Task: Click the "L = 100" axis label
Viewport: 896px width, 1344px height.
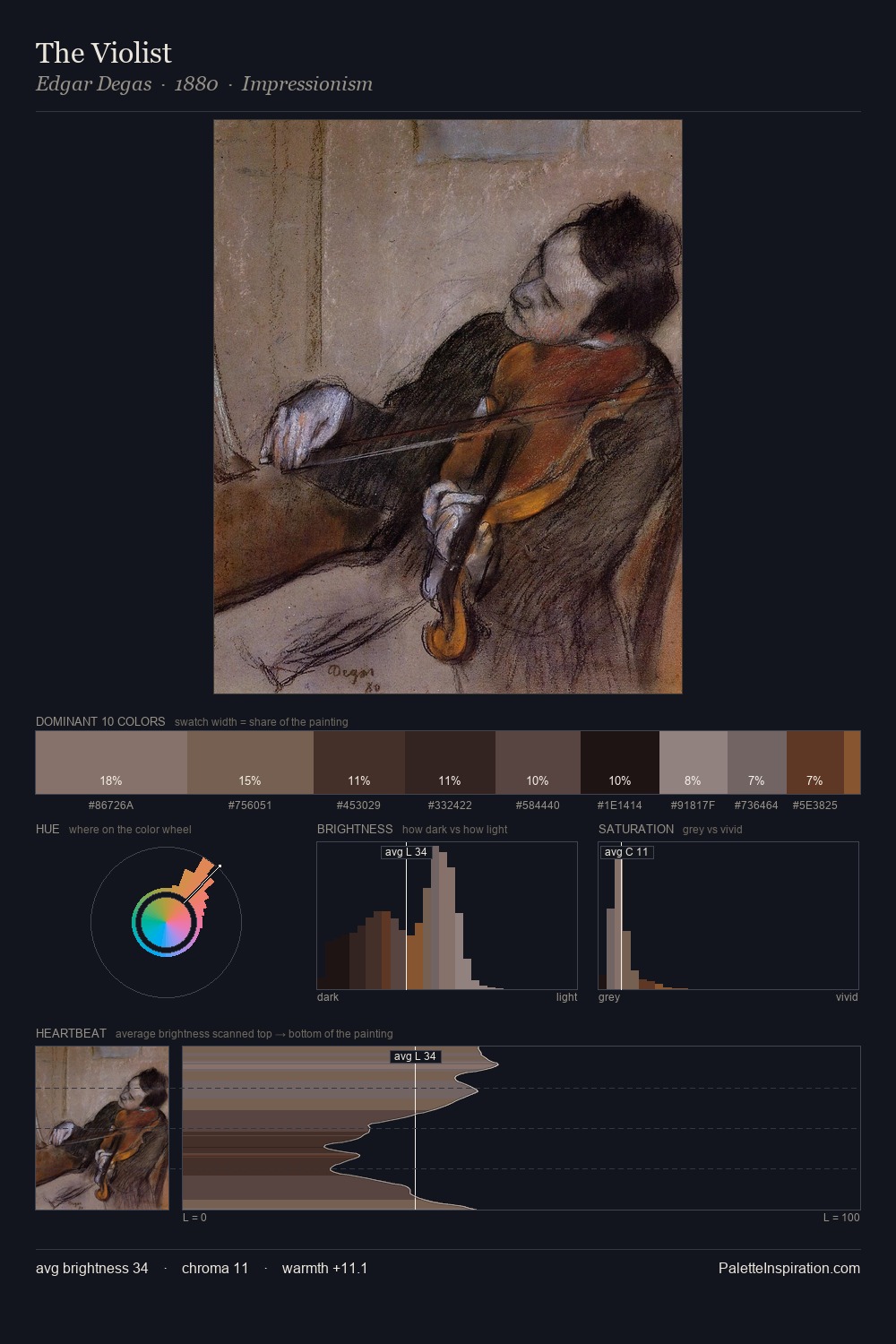Action: [841, 1218]
